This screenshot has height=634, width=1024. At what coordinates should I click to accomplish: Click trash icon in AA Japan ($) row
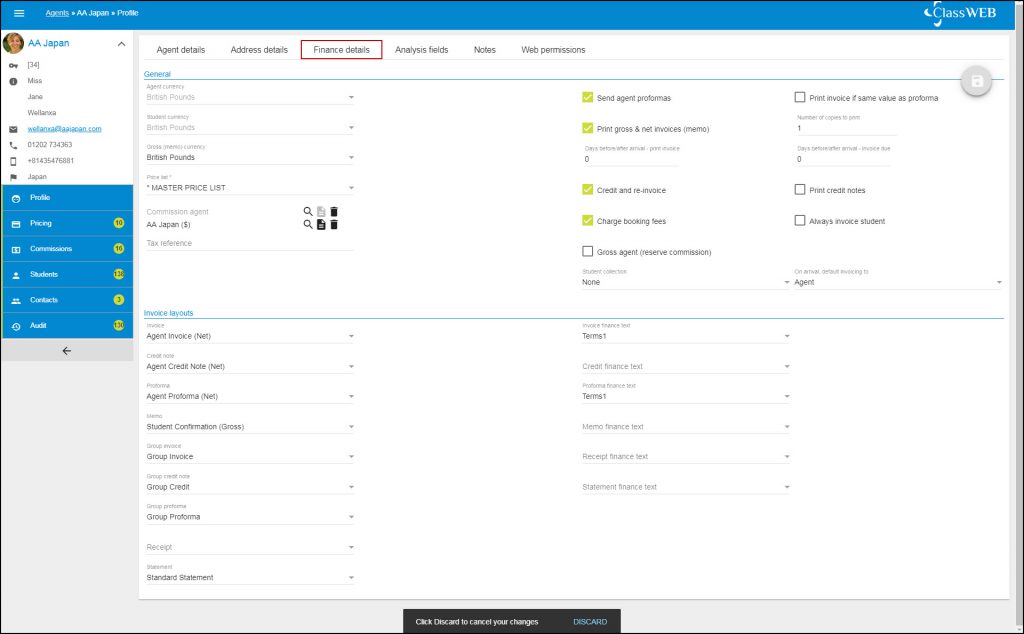[334, 225]
